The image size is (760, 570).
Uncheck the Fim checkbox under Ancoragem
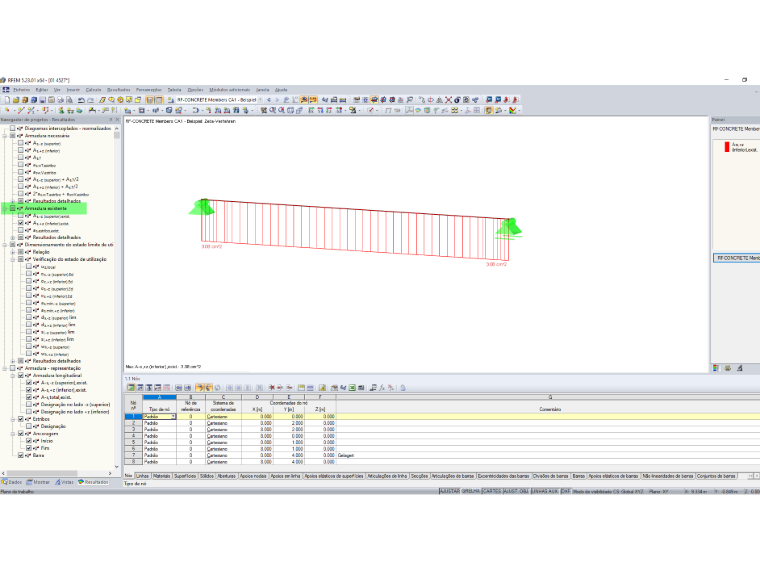click(x=29, y=448)
